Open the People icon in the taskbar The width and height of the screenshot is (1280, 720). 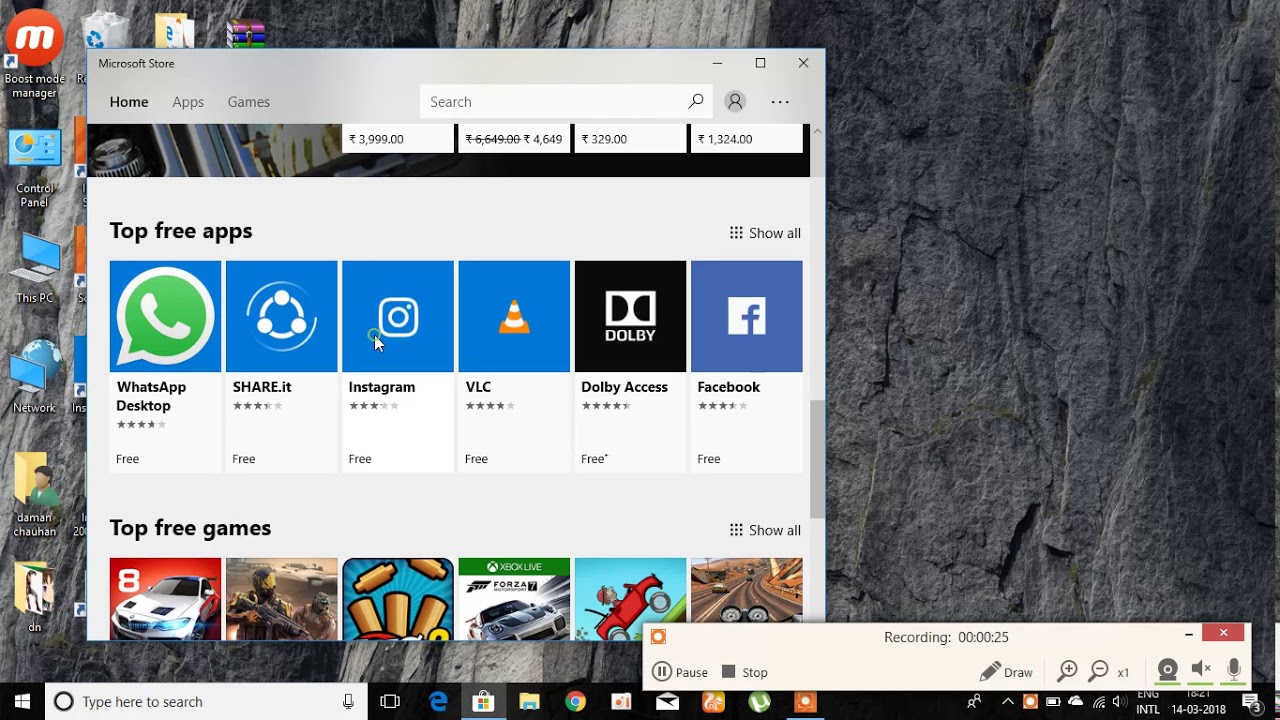(974, 702)
